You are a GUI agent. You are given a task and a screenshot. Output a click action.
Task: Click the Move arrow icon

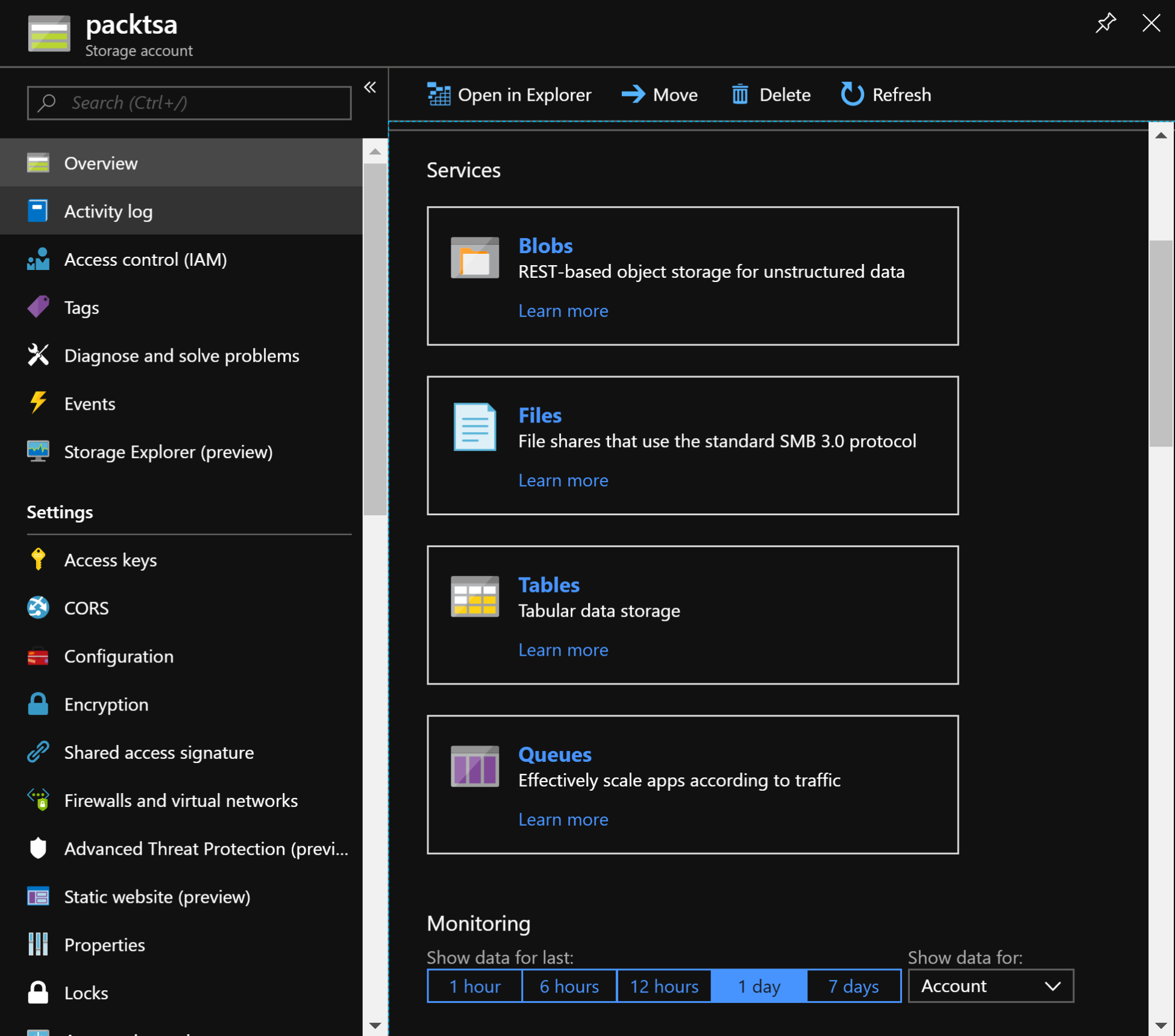tap(633, 94)
